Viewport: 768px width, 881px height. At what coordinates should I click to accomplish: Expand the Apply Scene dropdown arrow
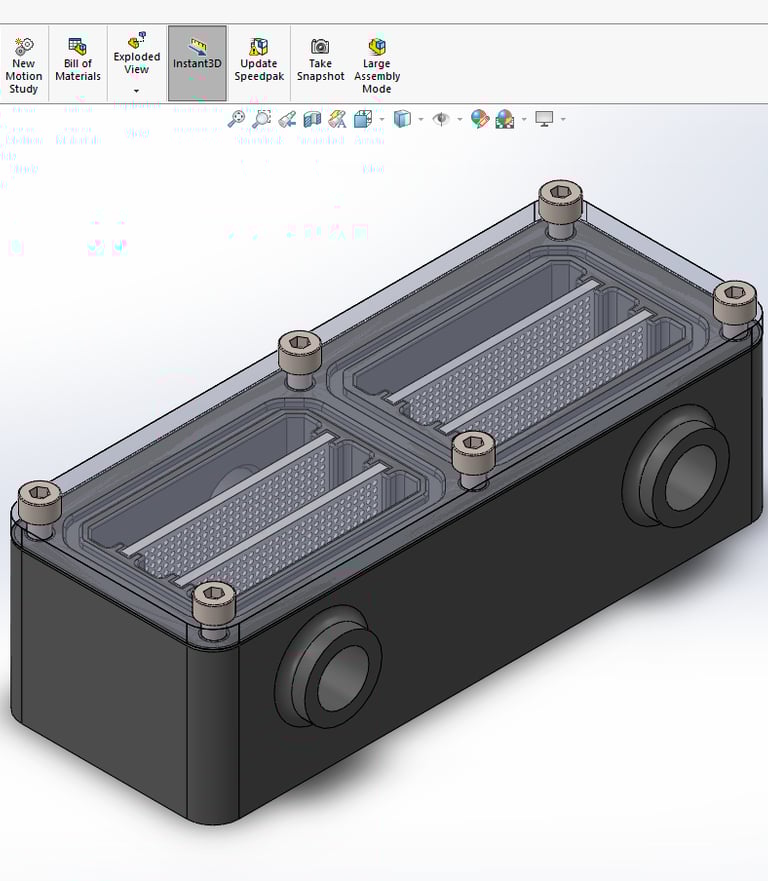(524, 119)
